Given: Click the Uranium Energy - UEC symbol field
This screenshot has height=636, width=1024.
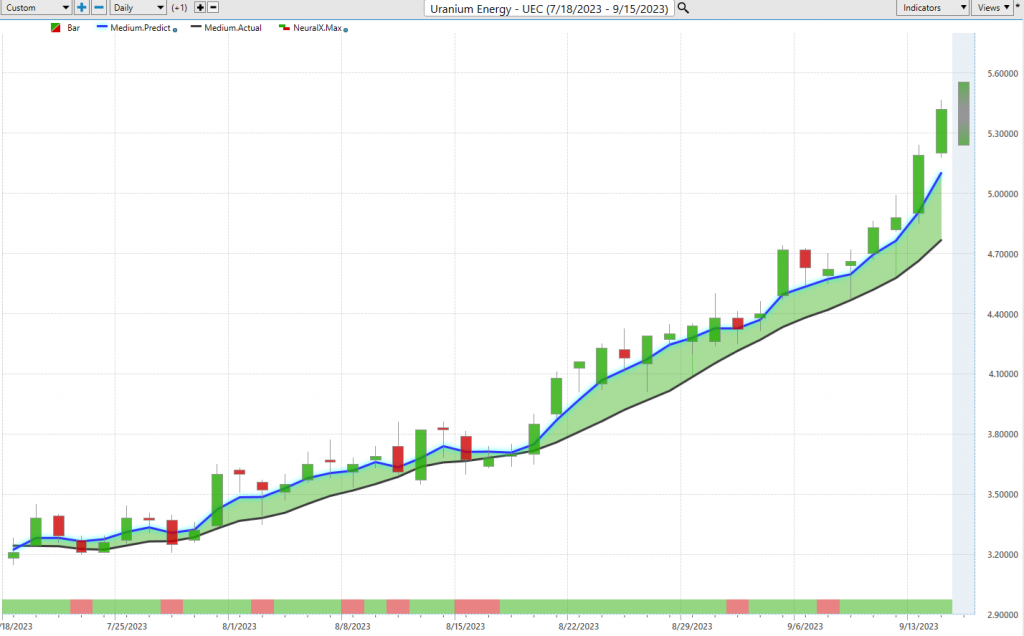Looking at the screenshot, I should pos(549,8).
